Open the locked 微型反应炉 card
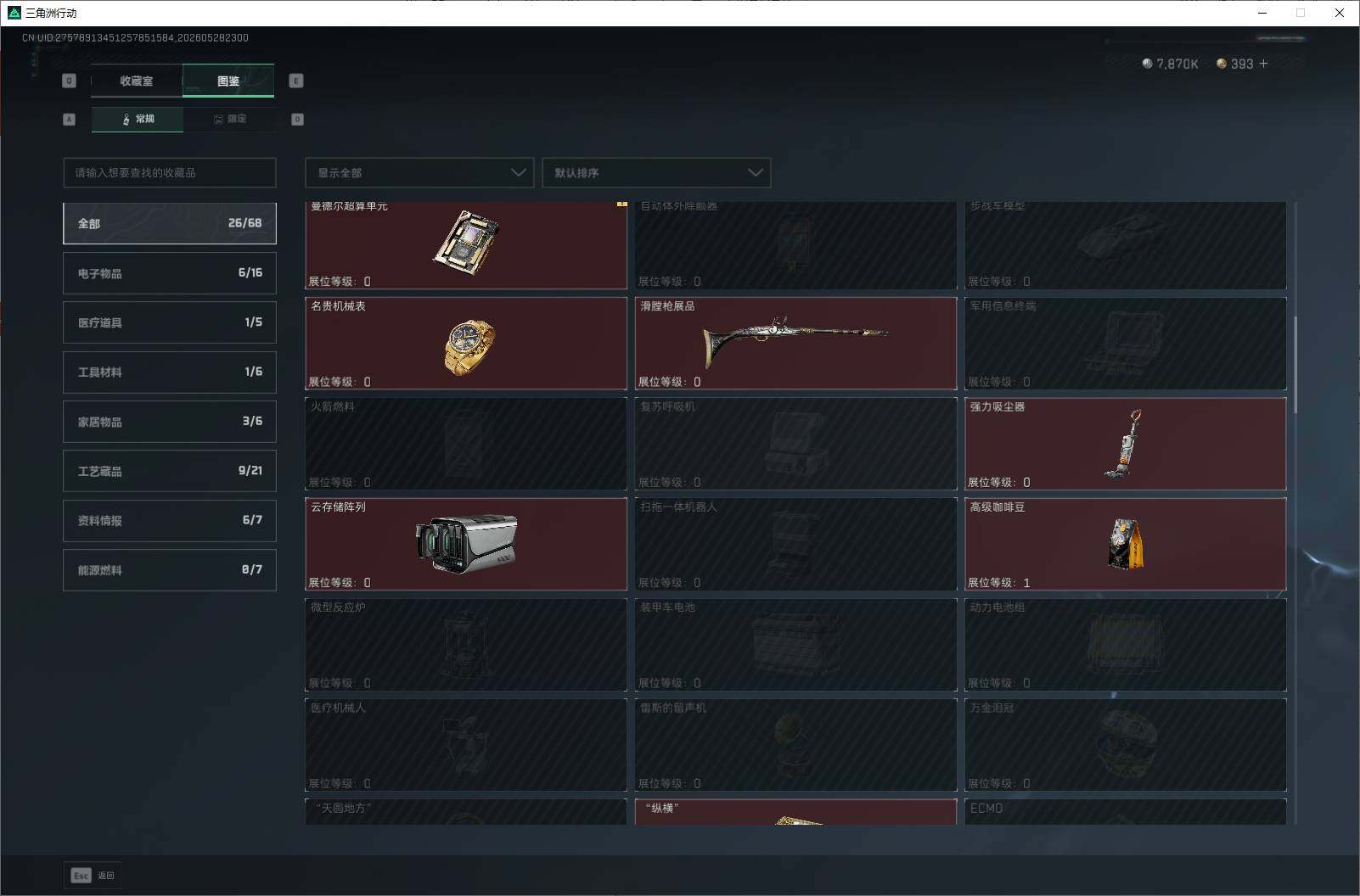The height and width of the screenshot is (896, 1360). point(466,645)
